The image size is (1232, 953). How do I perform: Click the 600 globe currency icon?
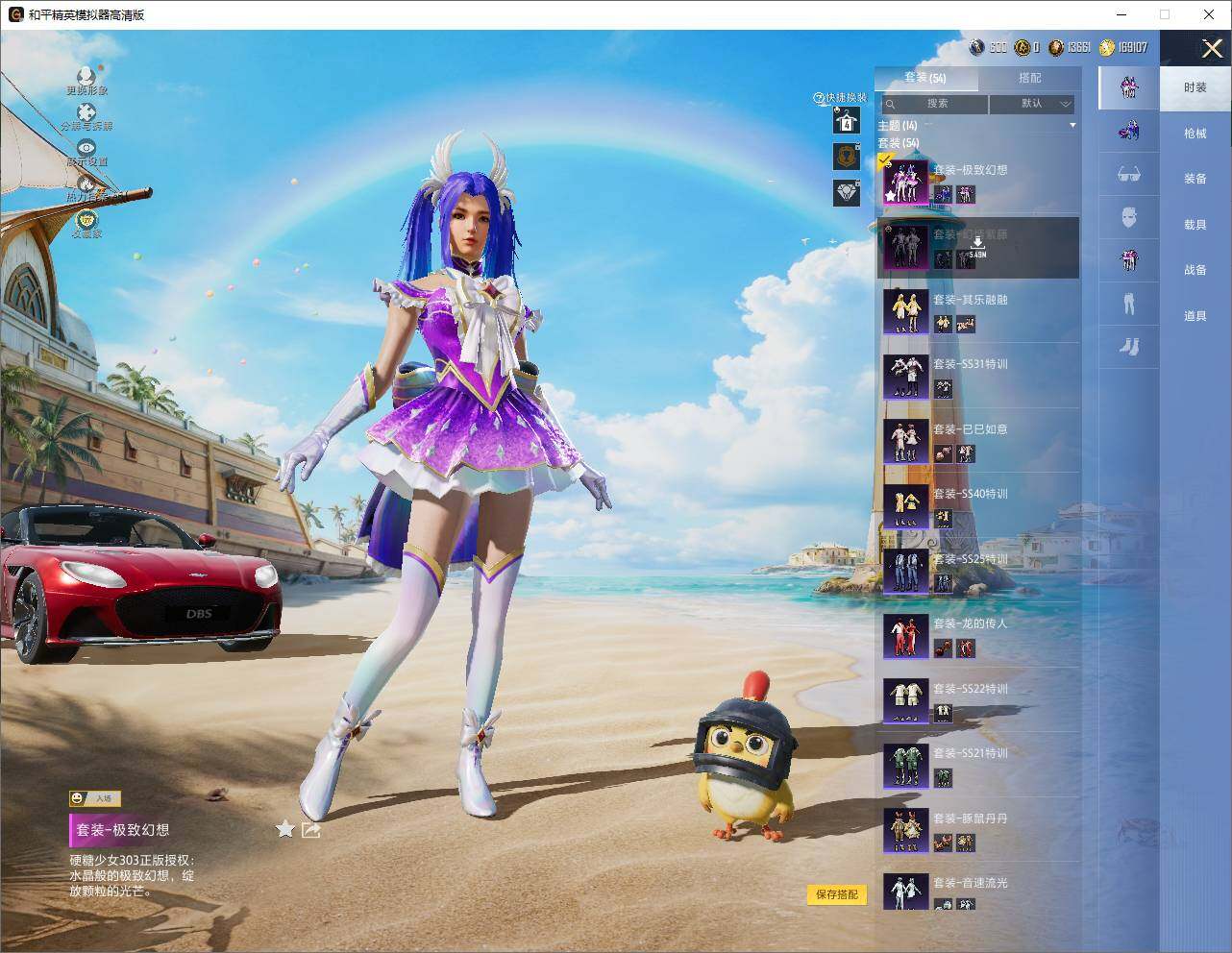pyautogui.click(x=976, y=47)
